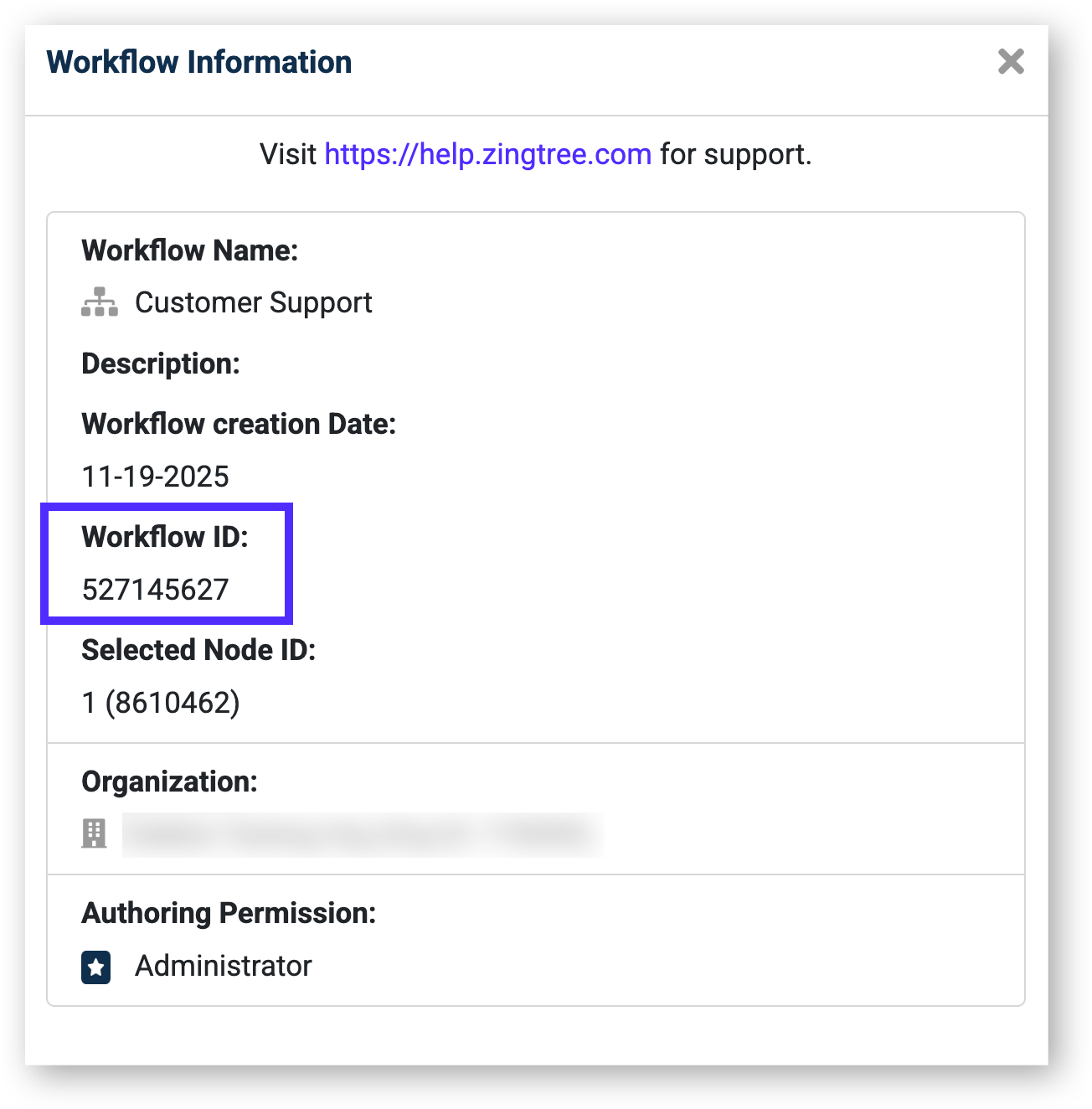The width and height of the screenshot is (1092, 1109).
Task: Click the Administrator star badge icon
Action: (x=96, y=967)
